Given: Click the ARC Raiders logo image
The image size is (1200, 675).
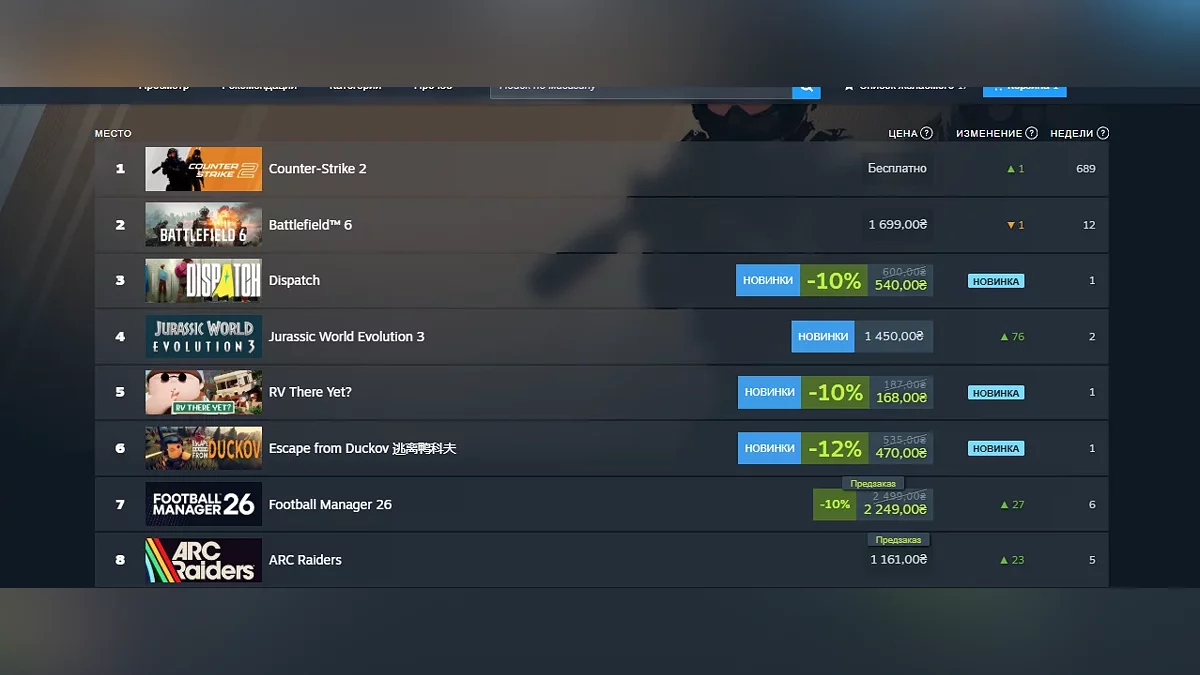Looking at the screenshot, I should point(203,560).
